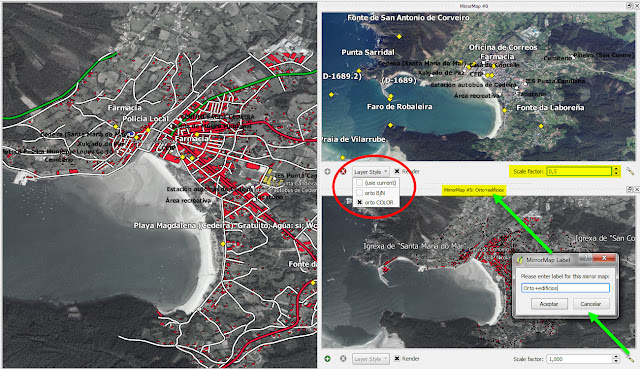
Task: Click help button in MirrorMap Label dialog
Action: (585, 258)
